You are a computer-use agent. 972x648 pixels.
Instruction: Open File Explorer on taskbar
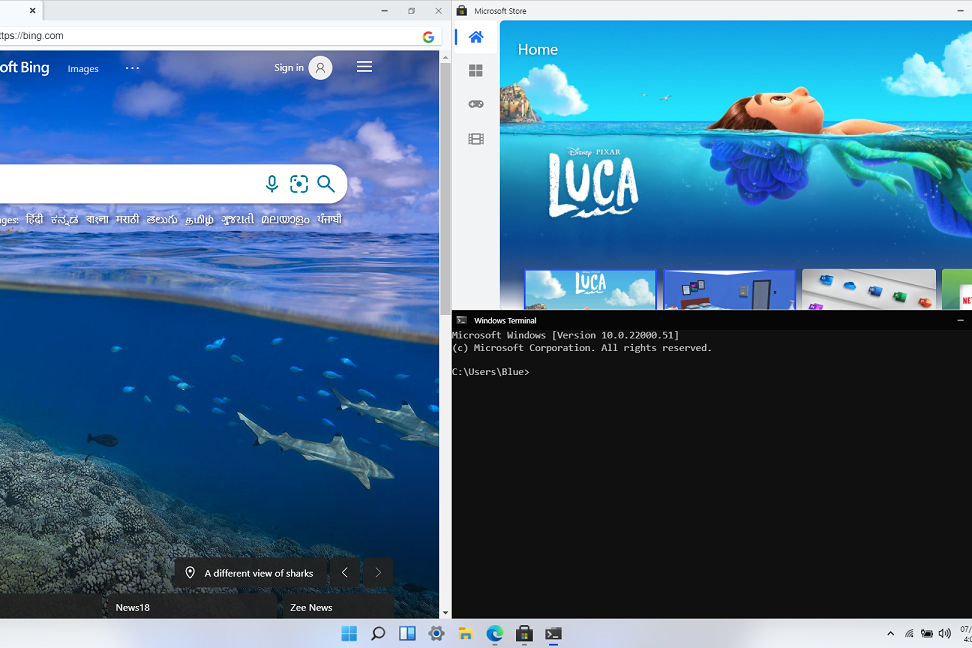click(466, 633)
